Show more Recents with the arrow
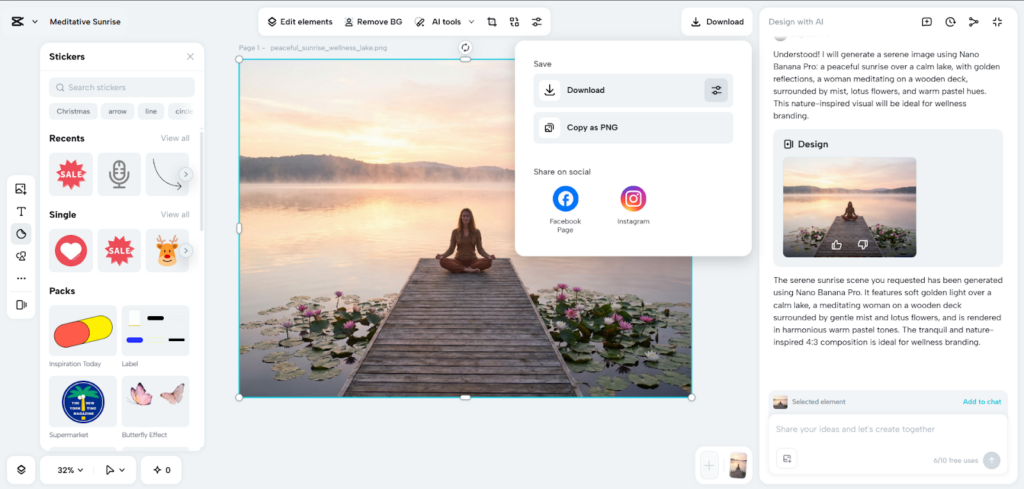Viewport: 1024px width, 489px height. click(x=186, y=174)
